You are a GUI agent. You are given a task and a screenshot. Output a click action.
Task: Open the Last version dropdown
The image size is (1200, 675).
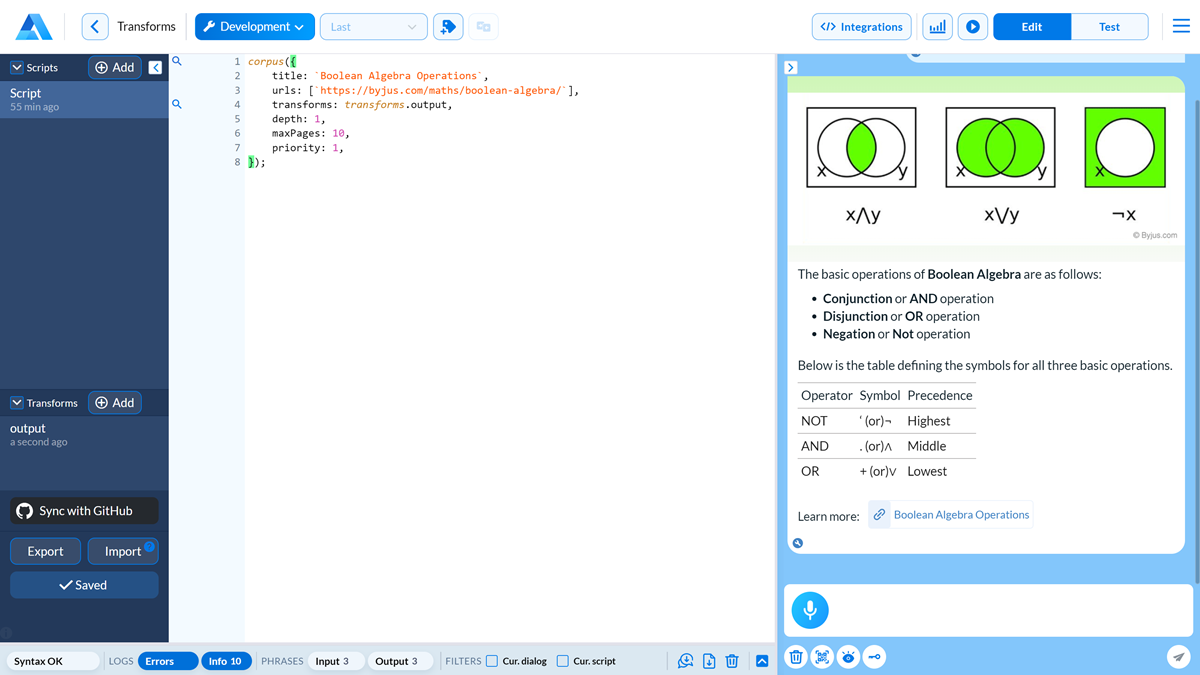pos(373,27)
